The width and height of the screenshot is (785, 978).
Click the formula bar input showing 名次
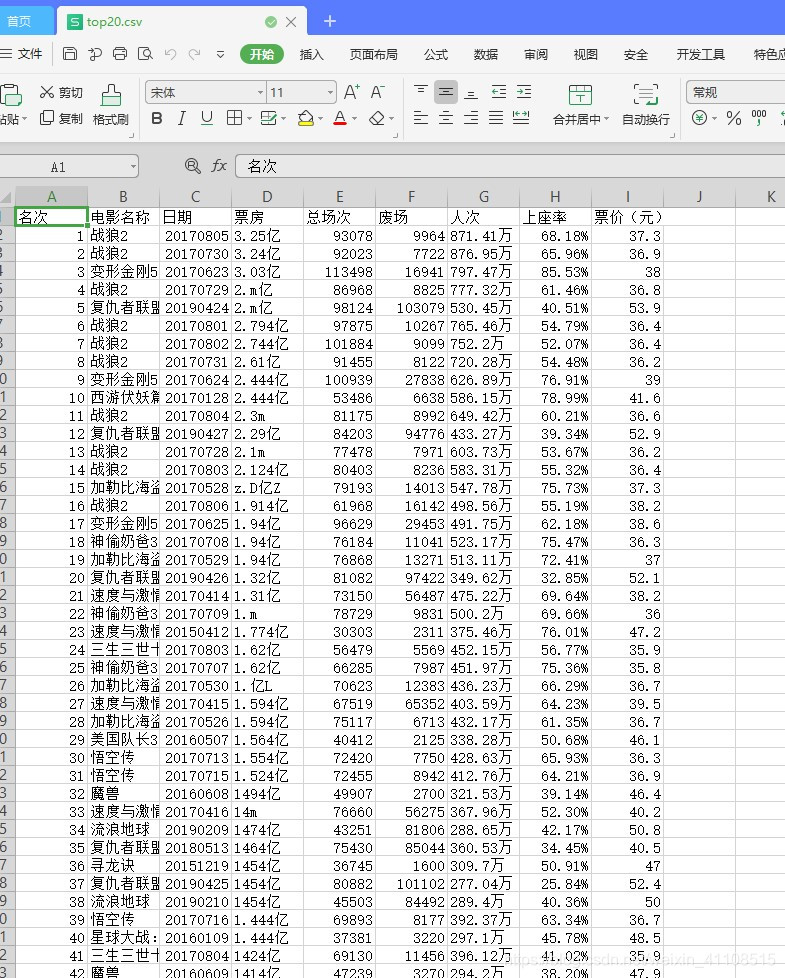coord(510,166)
